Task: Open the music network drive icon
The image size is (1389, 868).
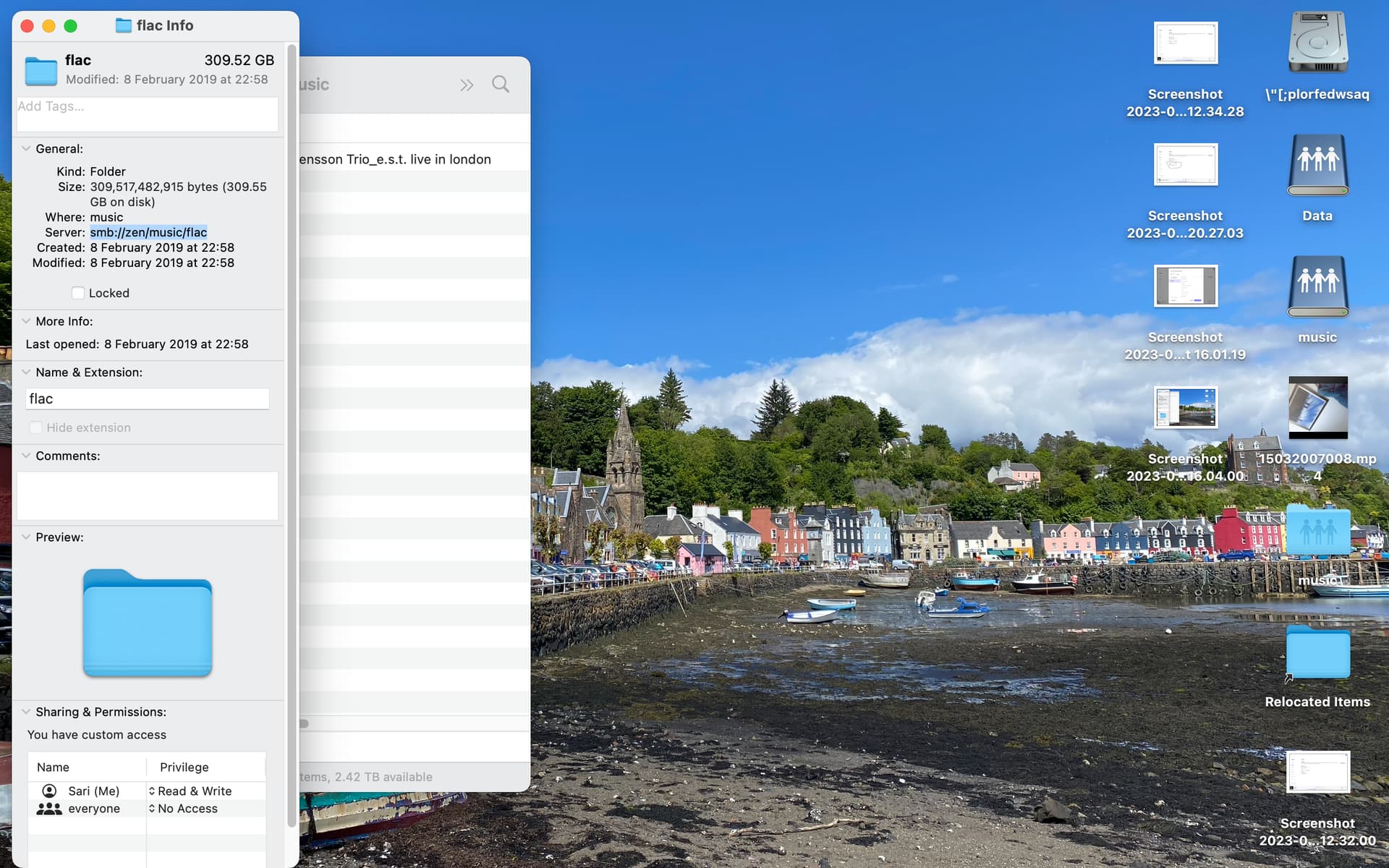Action: point(1317,287)
